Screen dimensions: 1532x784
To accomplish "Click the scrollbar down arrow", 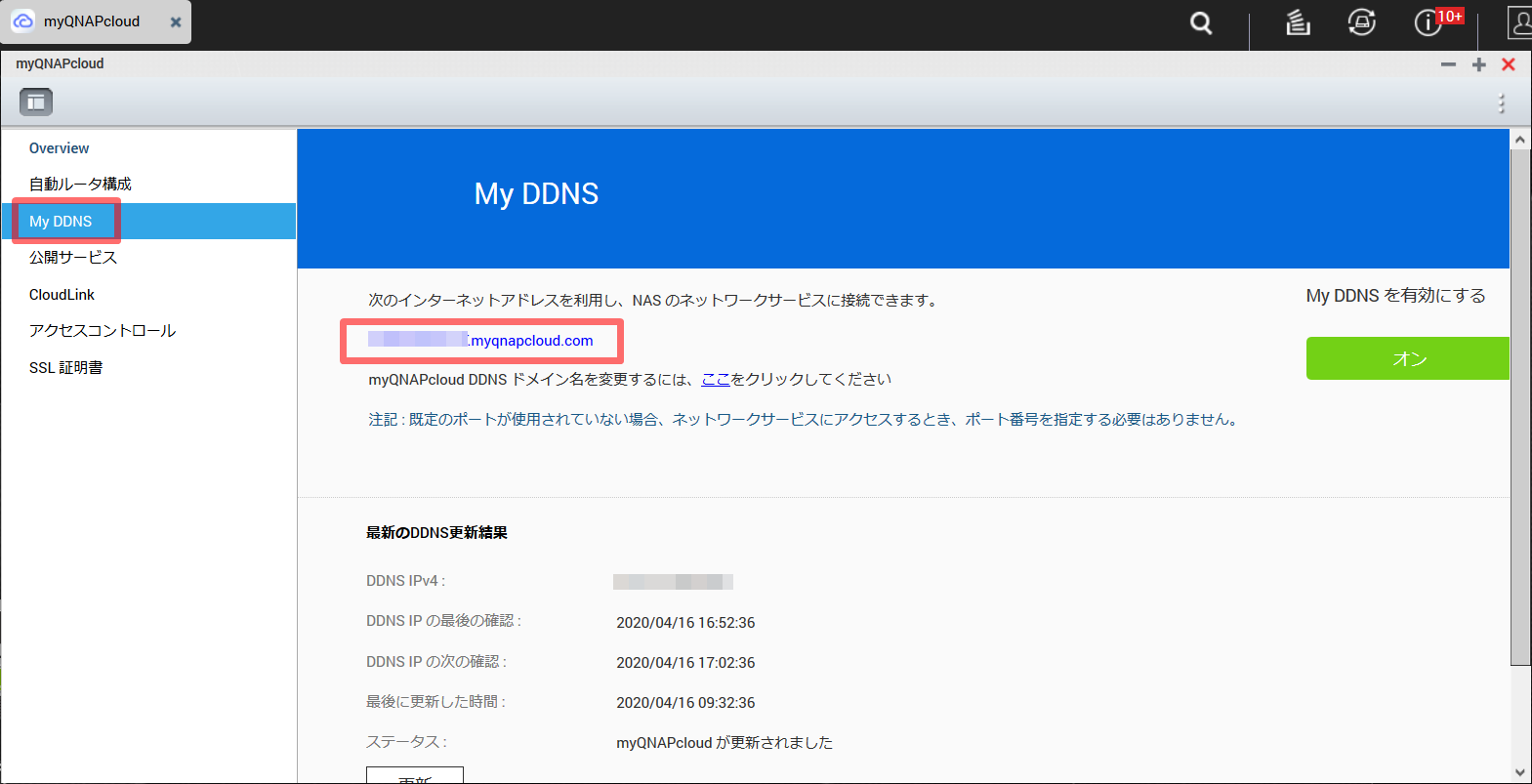I will pos(1520,772).
